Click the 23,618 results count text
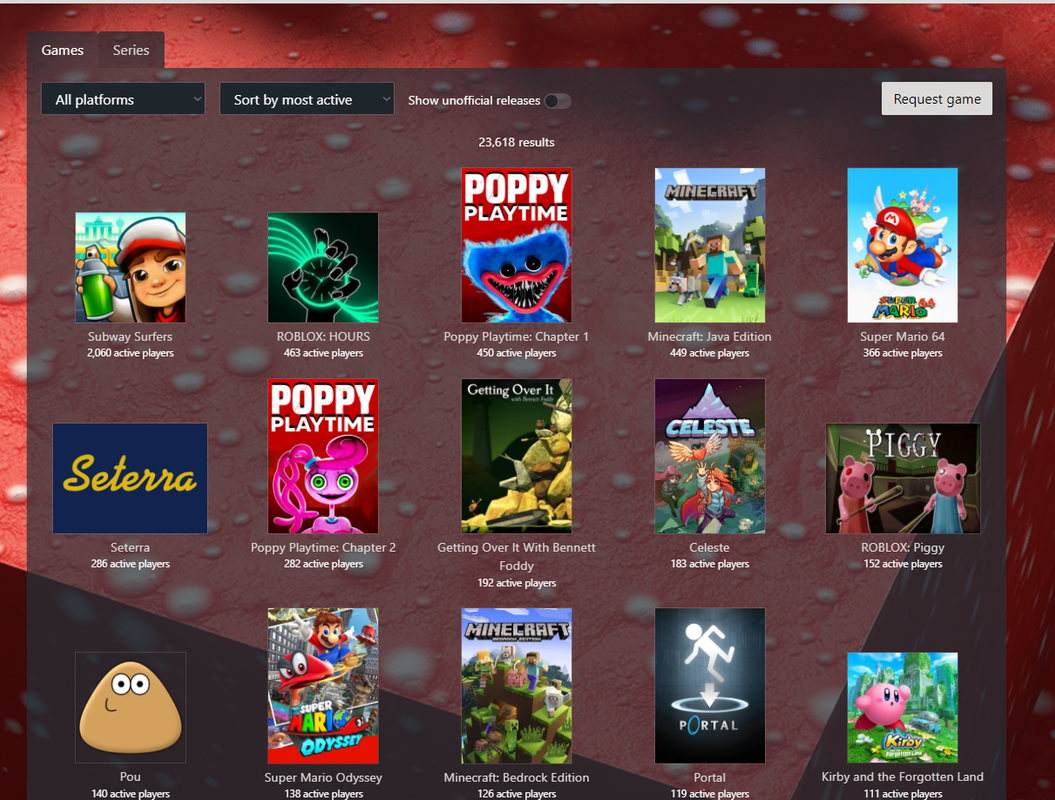 (516, 142)
